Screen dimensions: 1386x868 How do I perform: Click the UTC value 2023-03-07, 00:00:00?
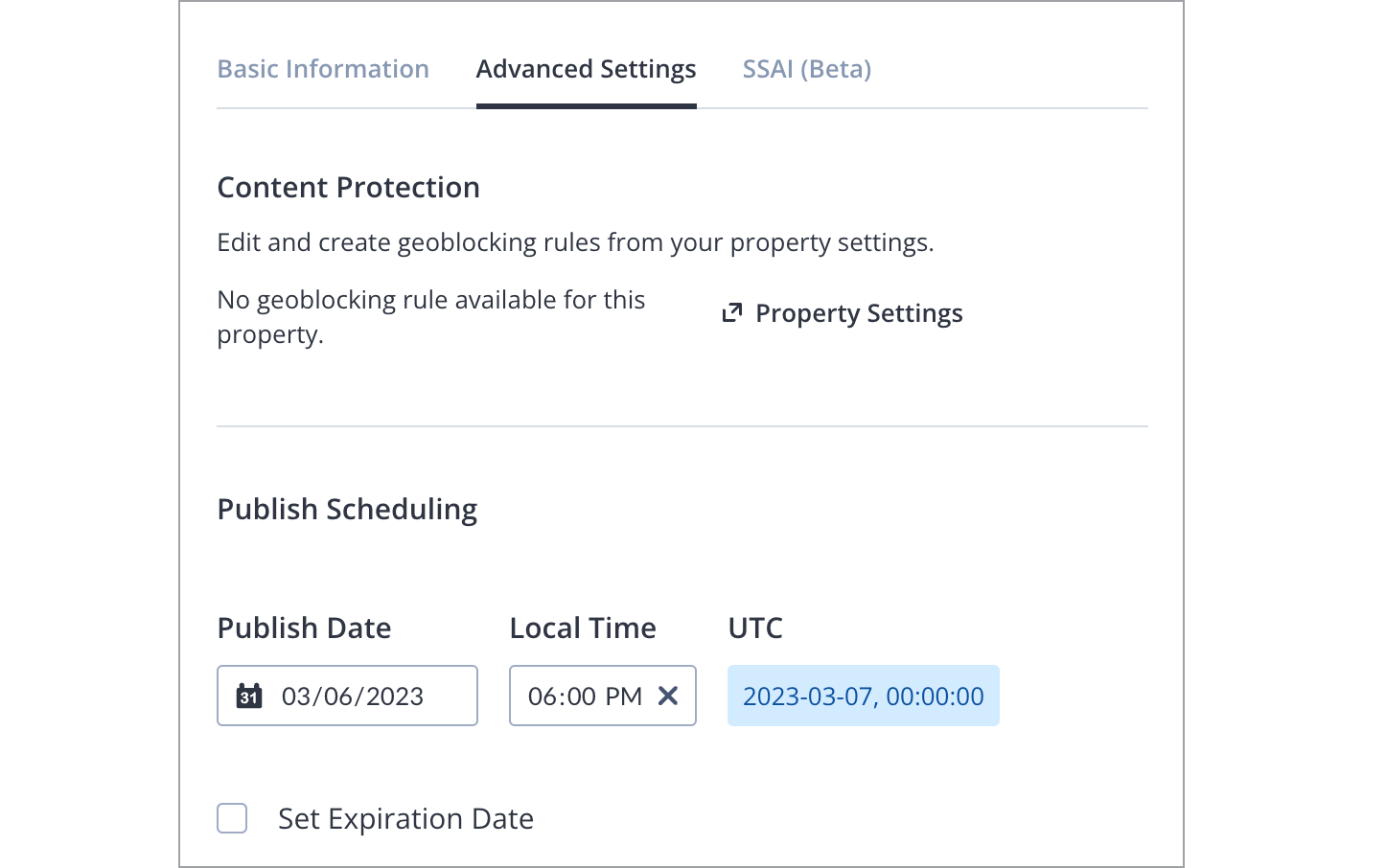point(863,697)
